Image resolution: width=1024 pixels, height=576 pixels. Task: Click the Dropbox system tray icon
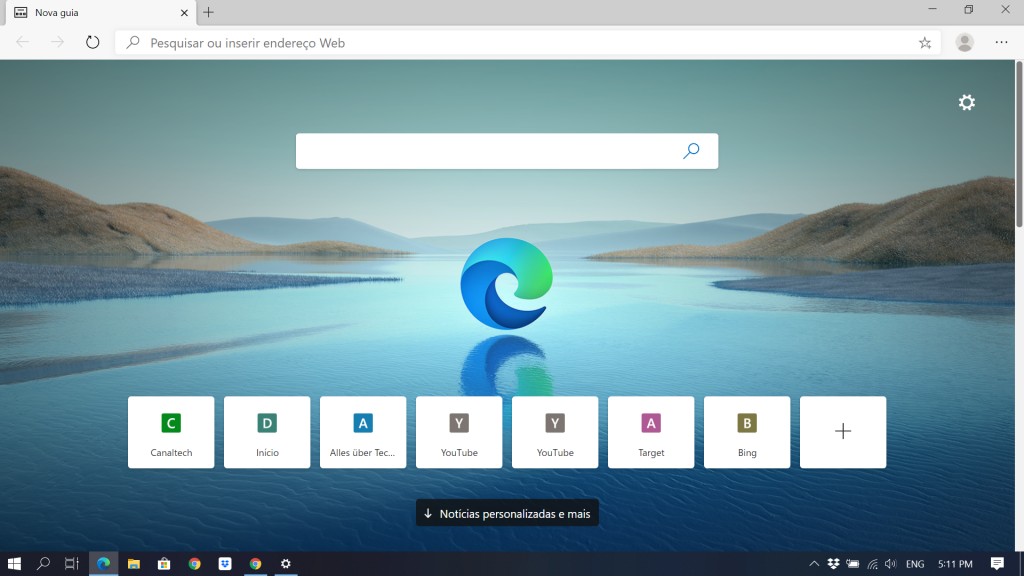point(833,564)
